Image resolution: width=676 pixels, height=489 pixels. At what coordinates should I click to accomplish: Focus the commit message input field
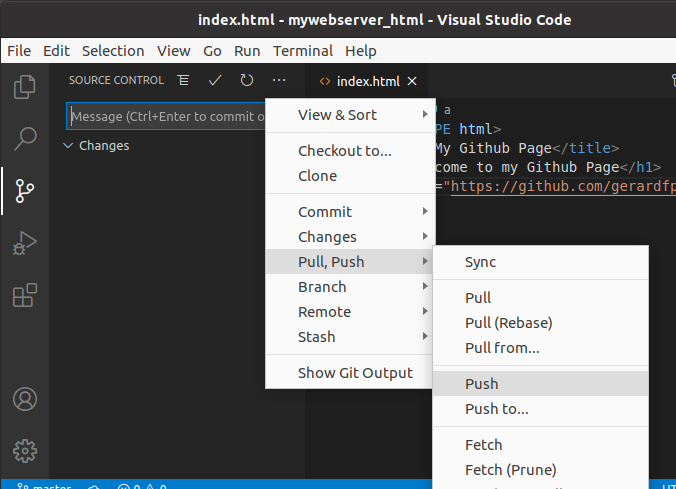pyautogui.click(x=165, y=116)
